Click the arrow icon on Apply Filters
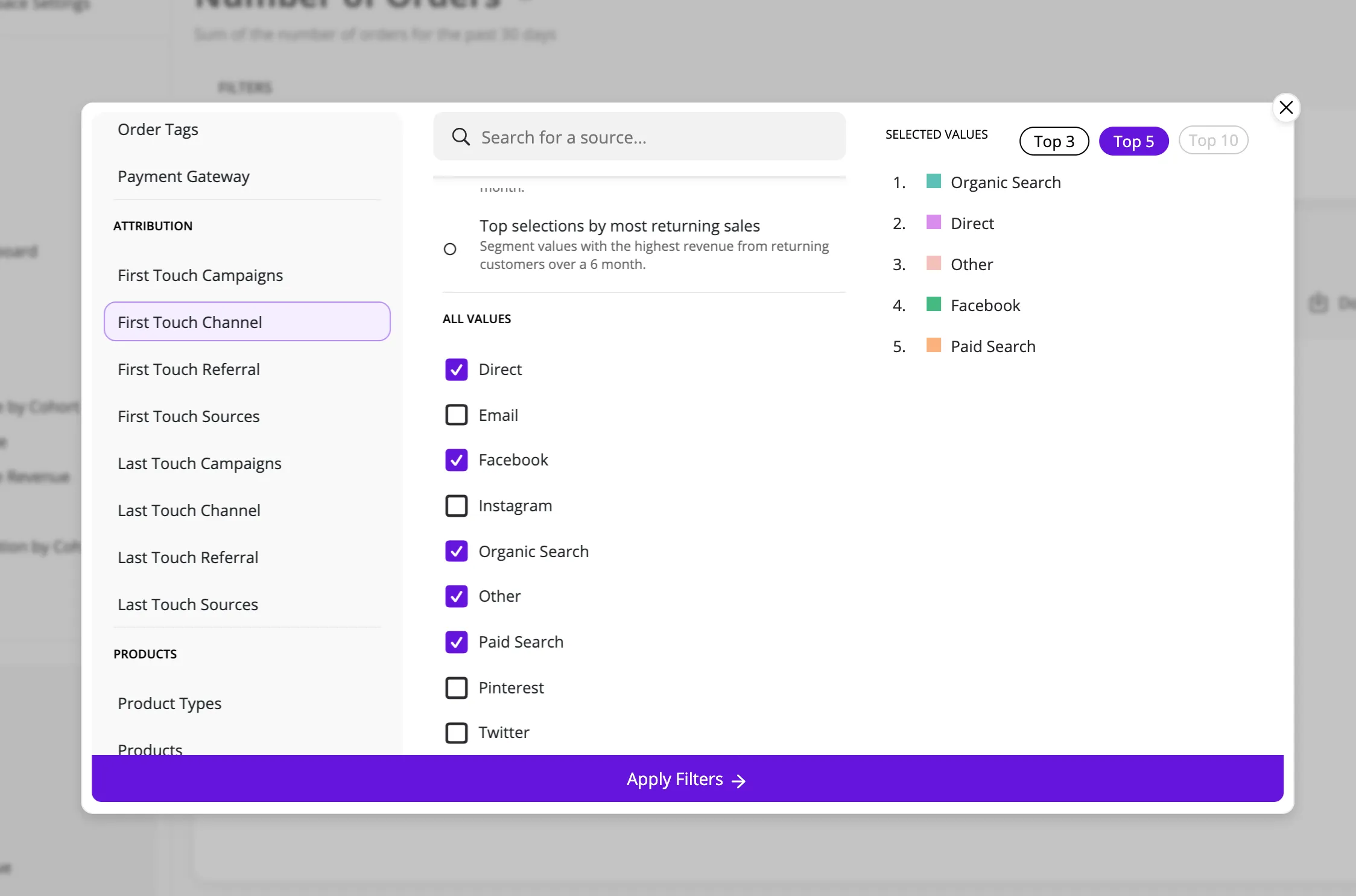 coord(739,781)
